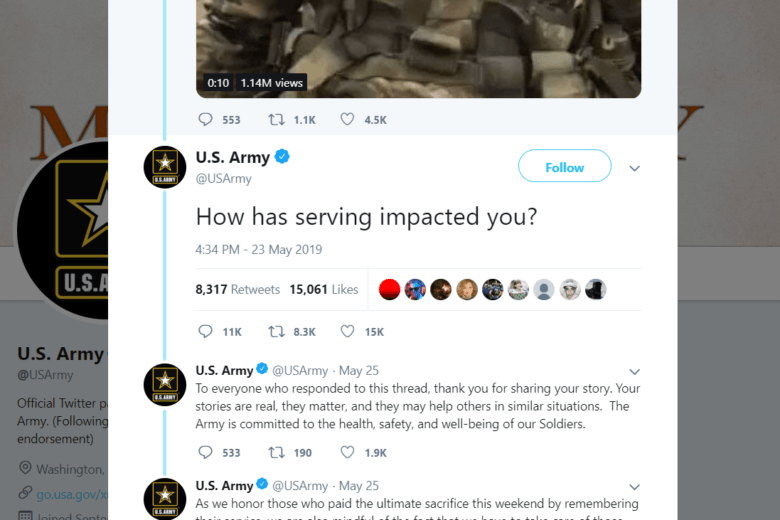
Task: Retweet the 'How has serving impacted you?' tweet
Action: [x=277, y=331]
